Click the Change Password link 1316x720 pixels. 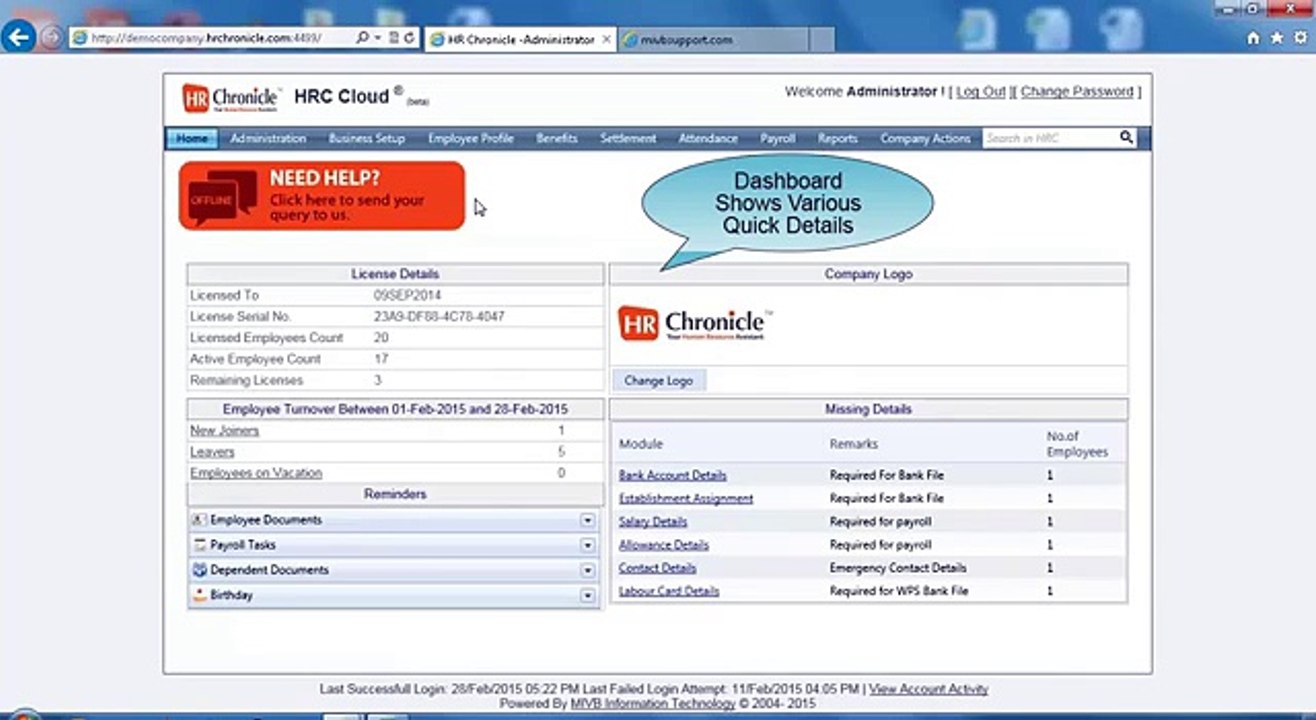point(1077,91)
